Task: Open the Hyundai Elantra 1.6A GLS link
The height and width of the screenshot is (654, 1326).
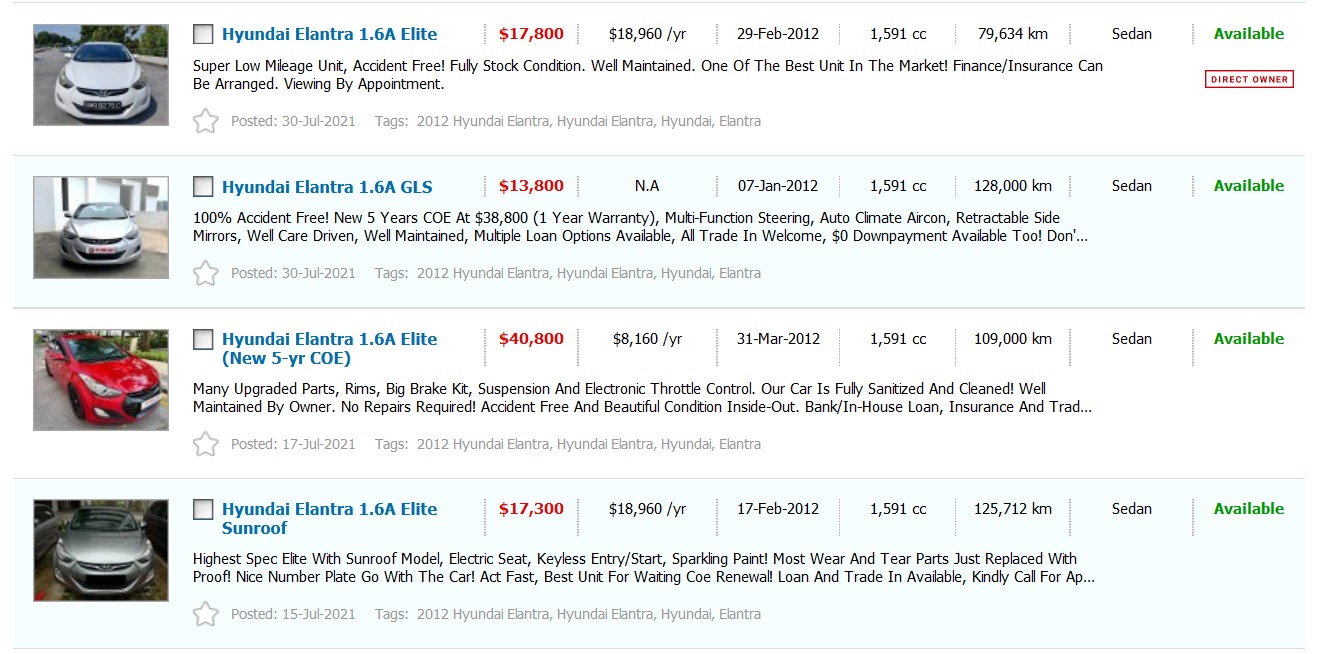Action: pos(327,187)
